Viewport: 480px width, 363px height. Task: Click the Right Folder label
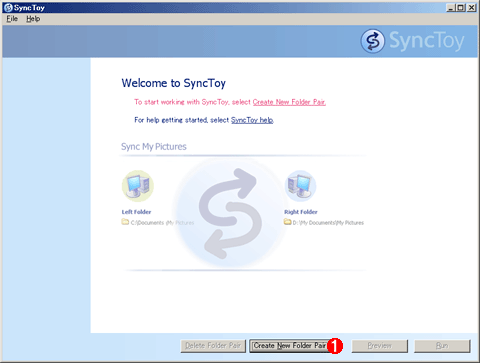click(x=301, y=212)
